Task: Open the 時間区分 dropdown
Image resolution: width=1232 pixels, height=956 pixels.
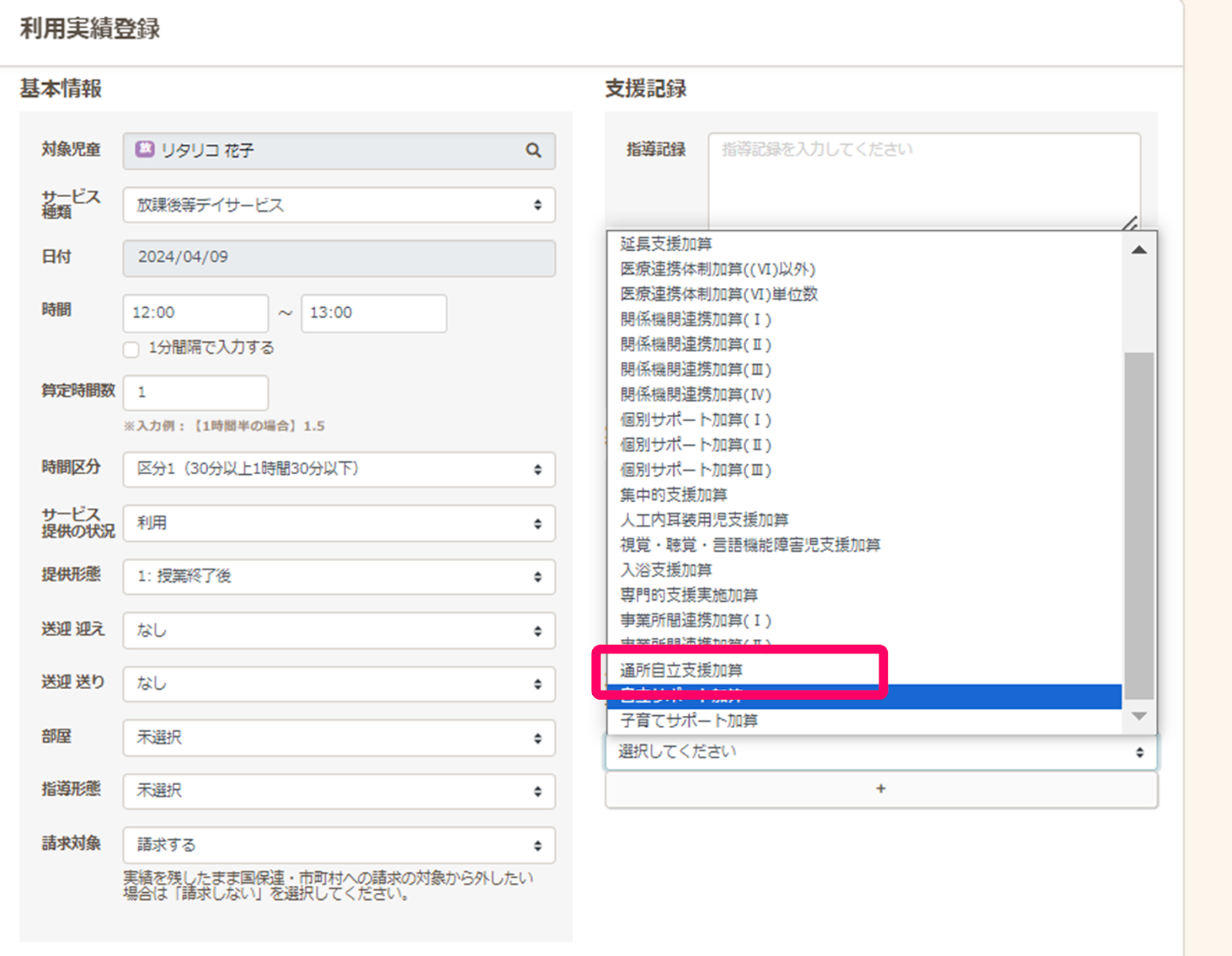Action: (x=339, y=470)
